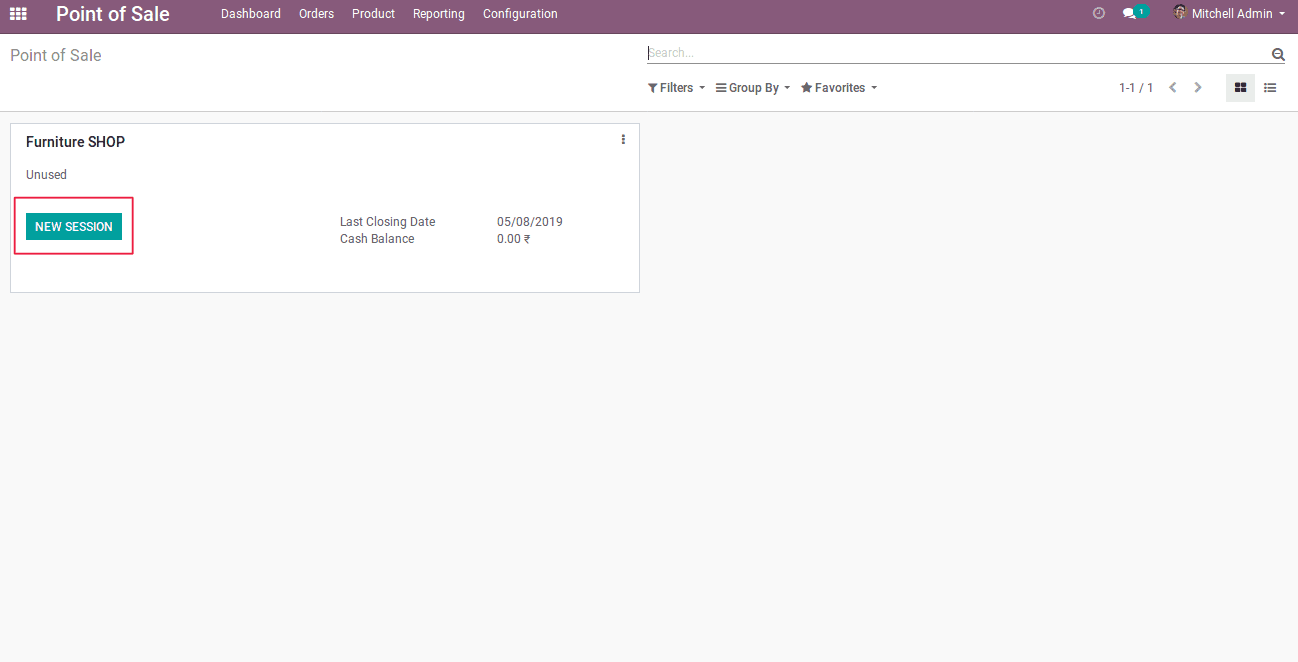Click the 0.00 ₹ balance value

coord(514,239)
